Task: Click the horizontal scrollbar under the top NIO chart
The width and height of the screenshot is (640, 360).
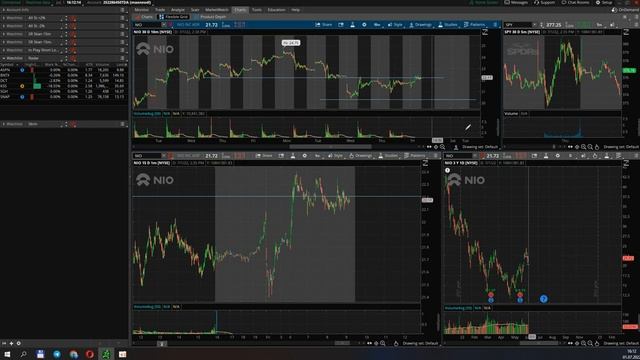Action: pos(331,147)
